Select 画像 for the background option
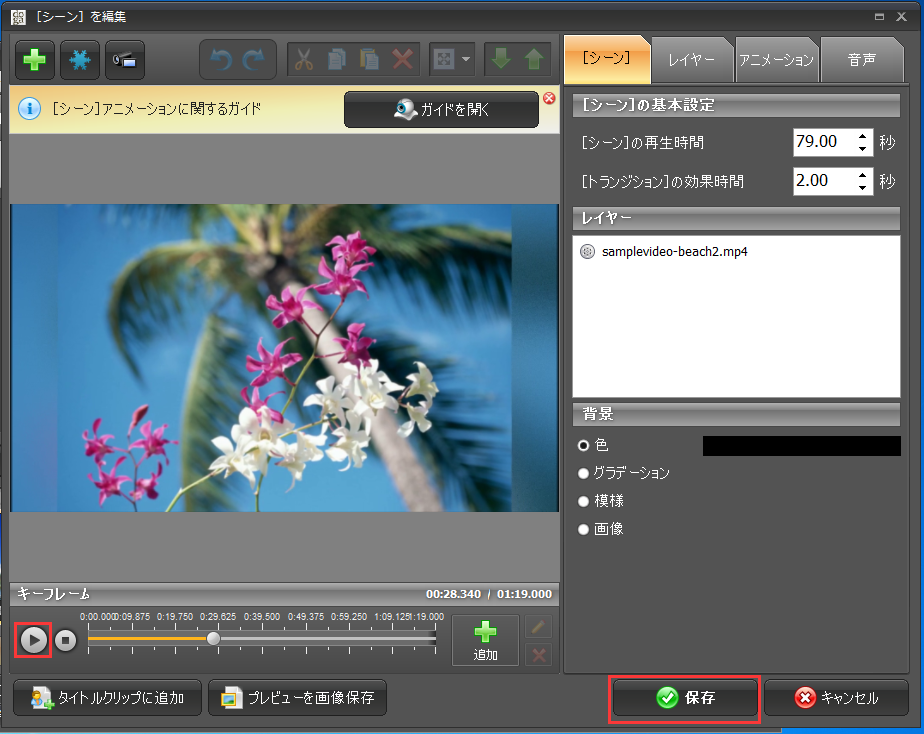This screenshot has width=924, height=734. tap(583, 529)
